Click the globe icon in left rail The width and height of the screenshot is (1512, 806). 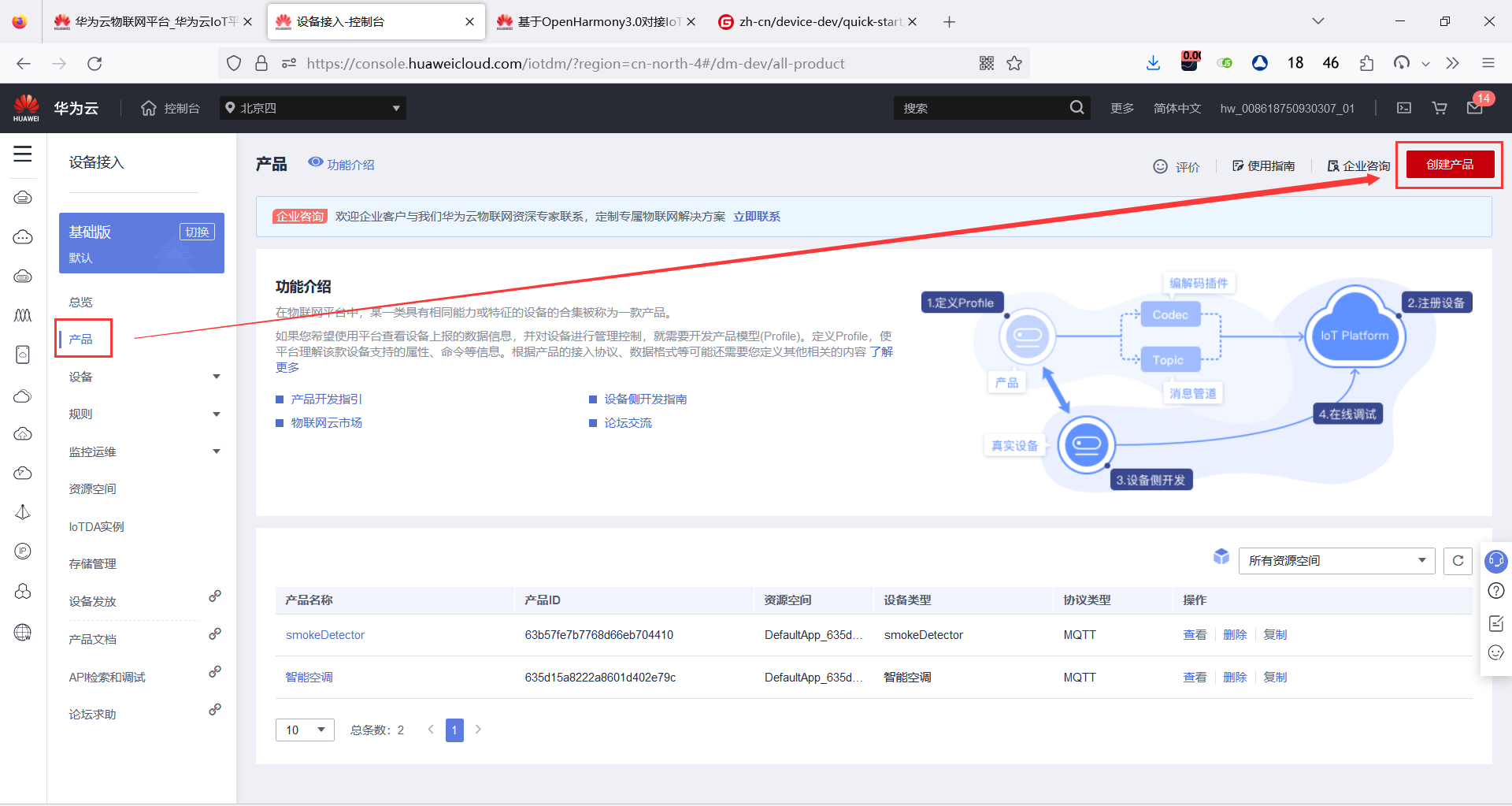[23, 632]
